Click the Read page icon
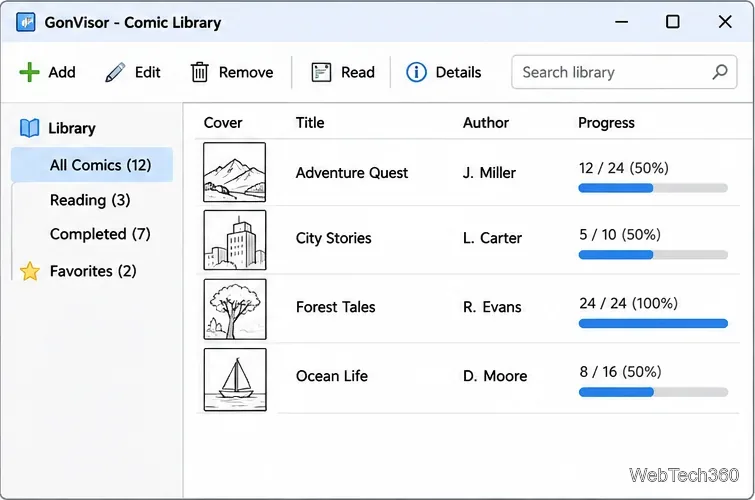 tap(321, 72)
